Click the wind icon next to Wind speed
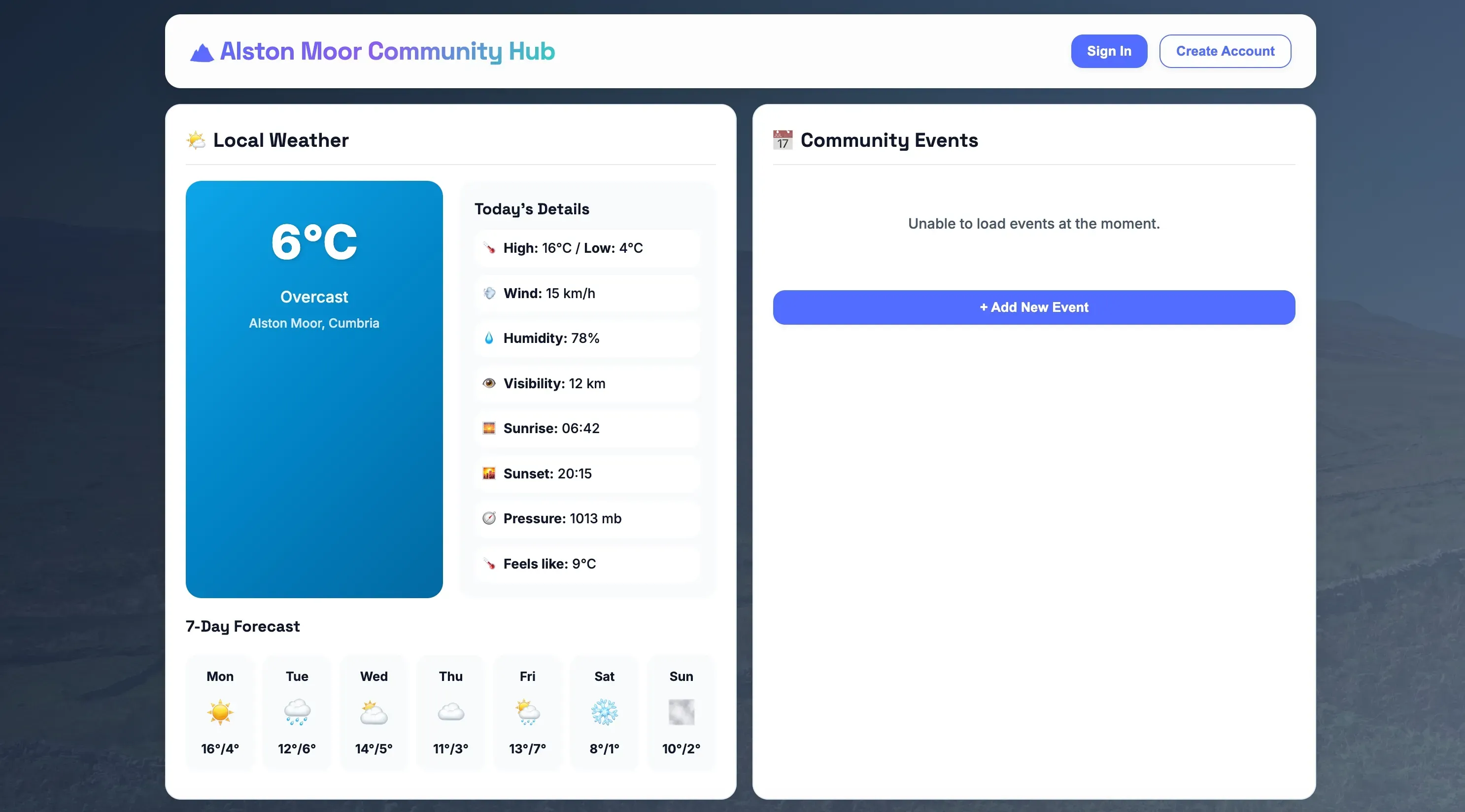 click(x=489, y=293)
